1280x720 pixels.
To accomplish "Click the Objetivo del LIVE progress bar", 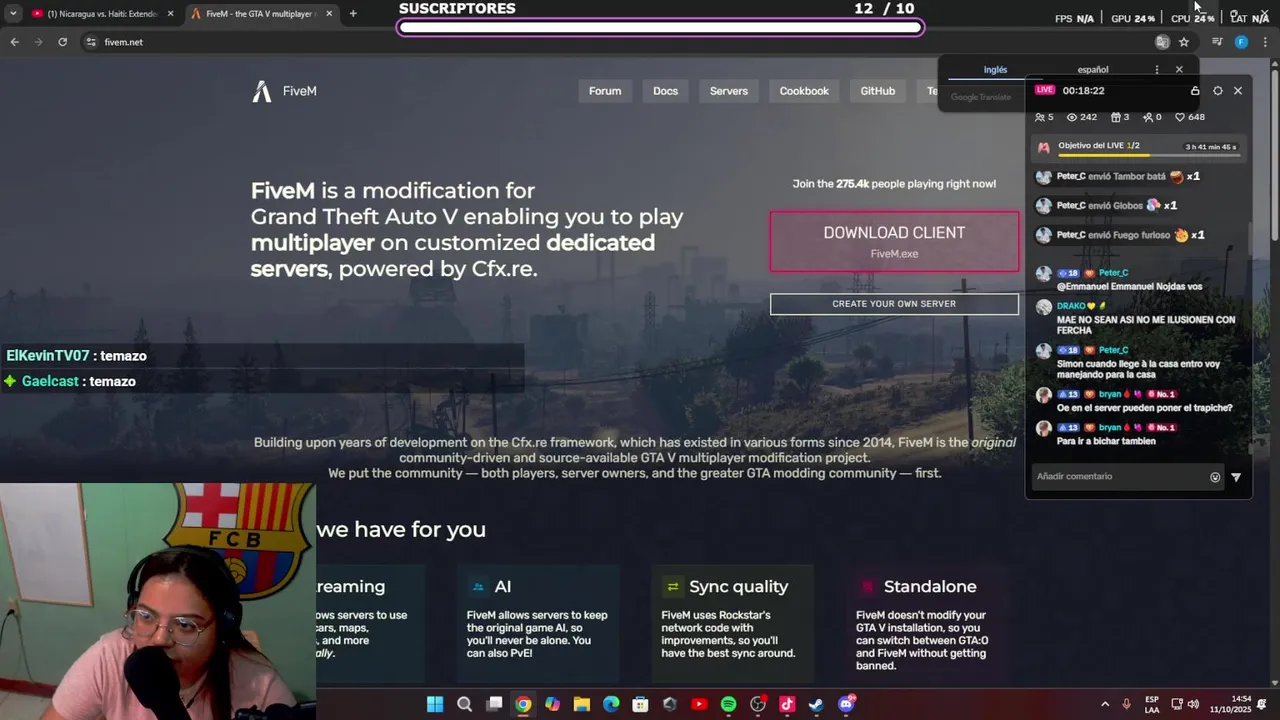I will 1148,154.
